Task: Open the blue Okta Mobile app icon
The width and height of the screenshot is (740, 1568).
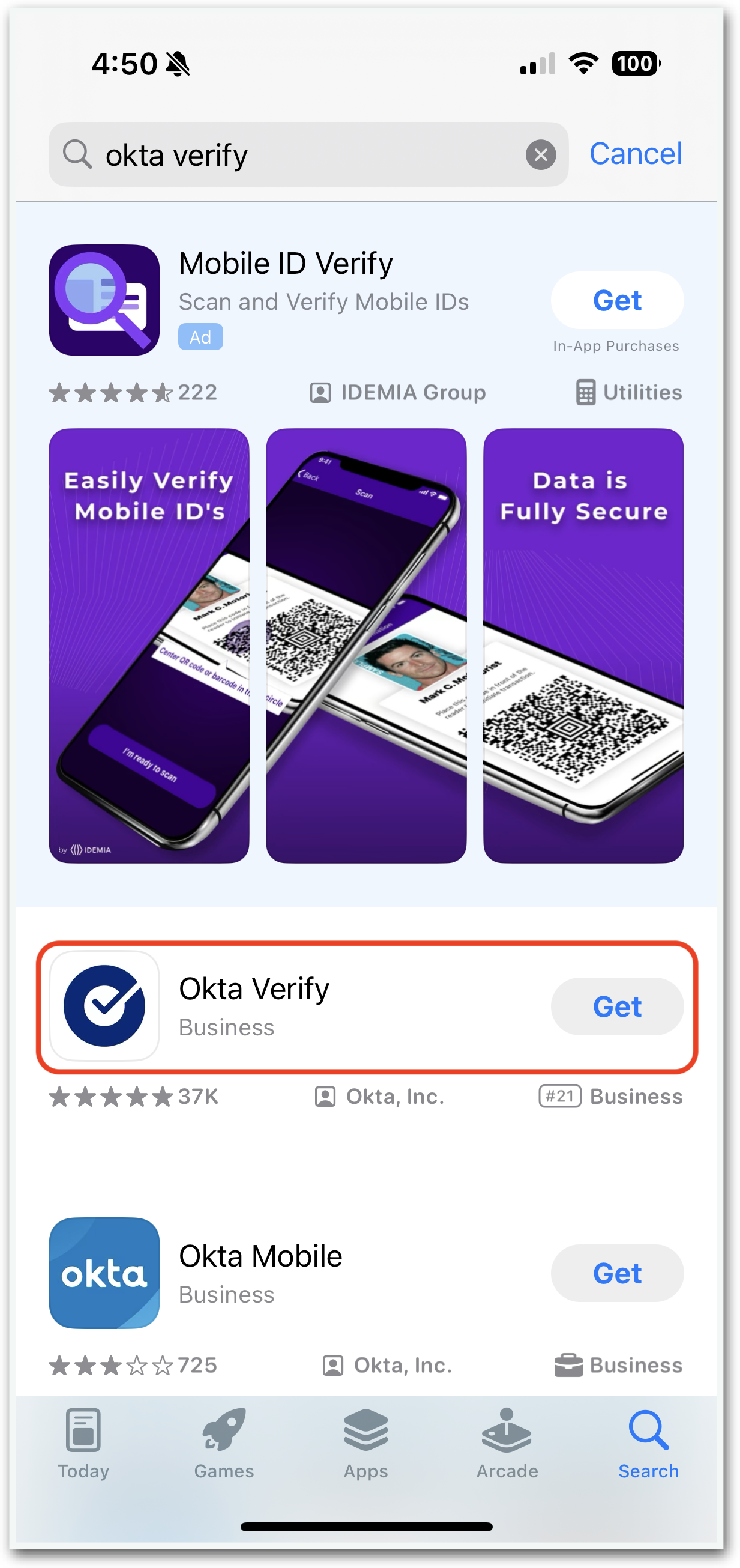Action: tap(104, 1272)
